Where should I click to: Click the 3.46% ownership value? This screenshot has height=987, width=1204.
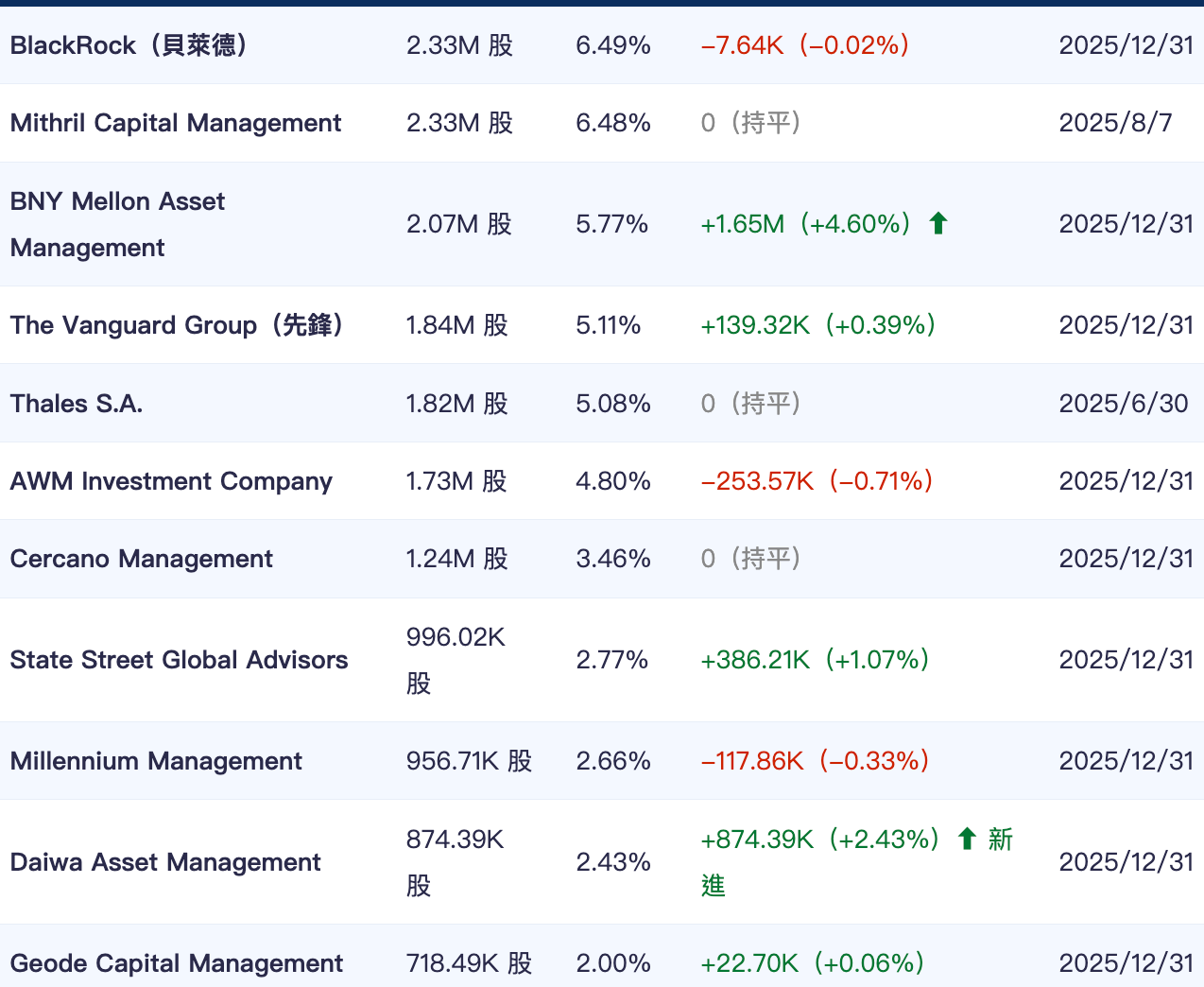(613, 559)
